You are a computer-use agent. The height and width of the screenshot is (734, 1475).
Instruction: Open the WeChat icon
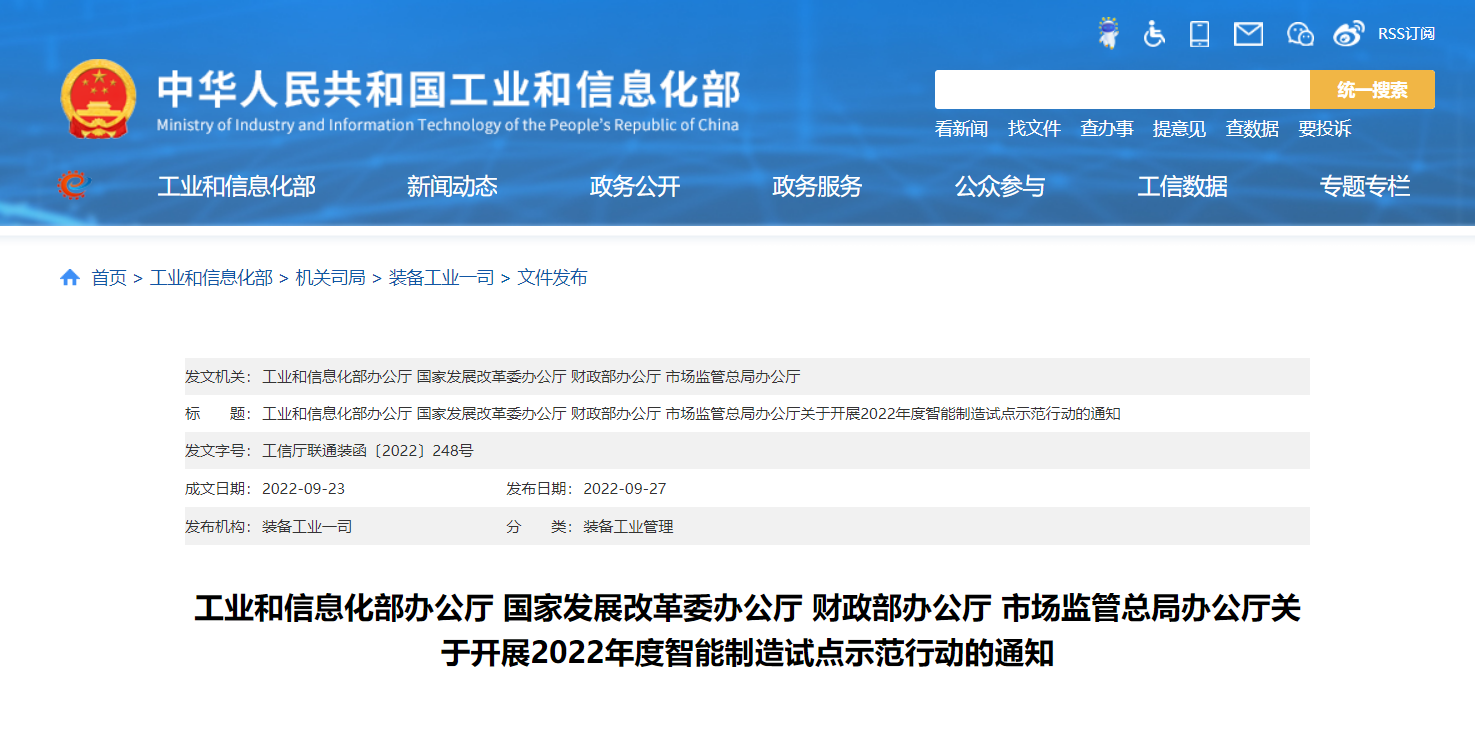(1300, 34)
